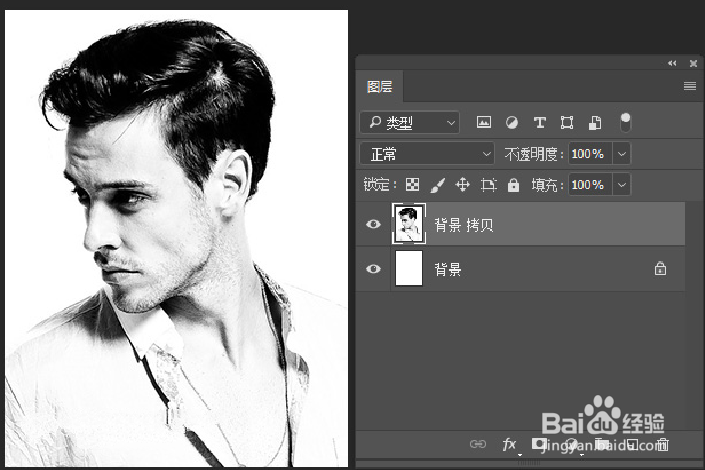
Task: Open the 正常 blend mode dropdown
Action: [x=427, y=154]
